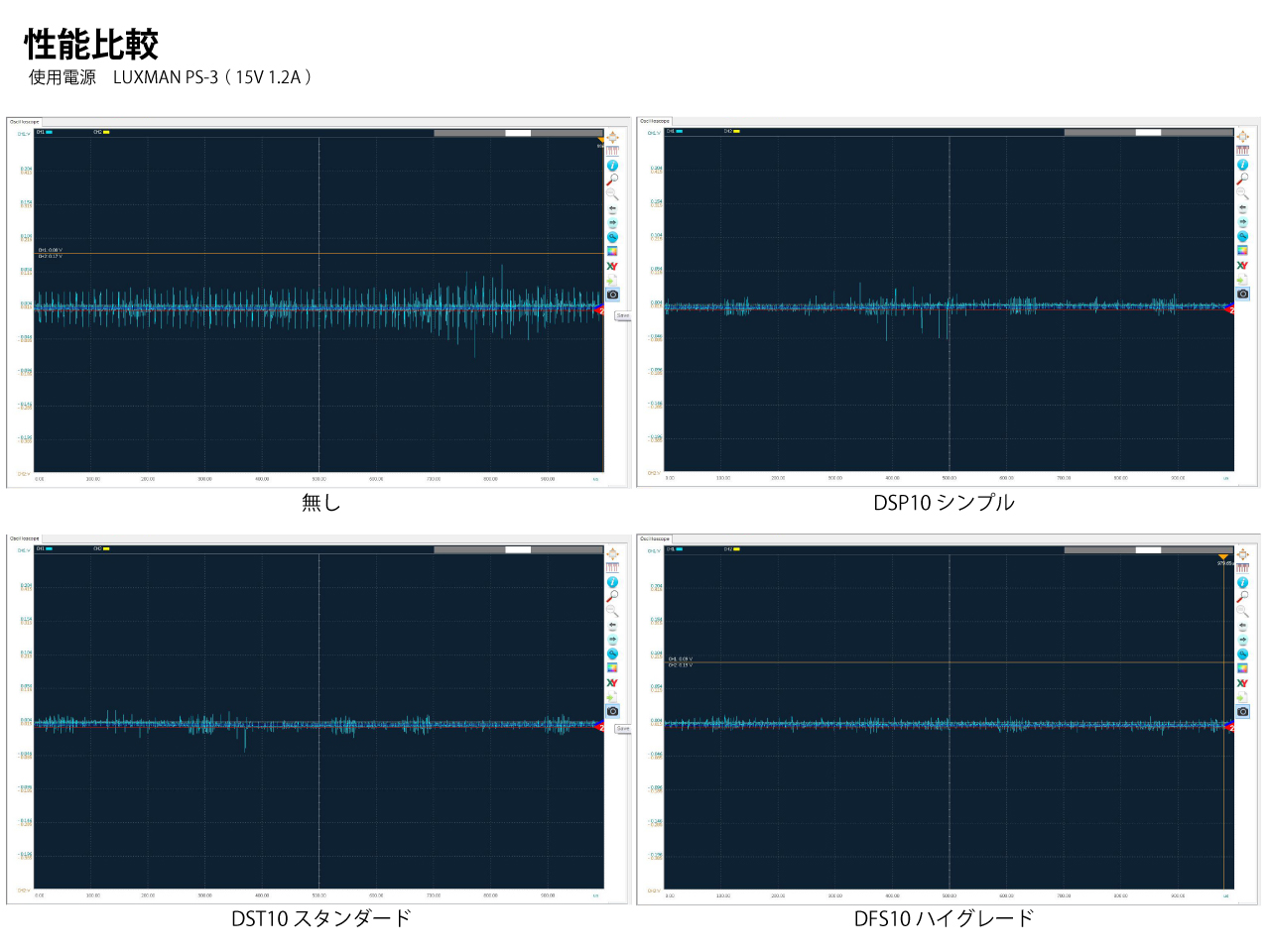The width and height of the screenshot is (1270, 952).
Task: Click the color palette icon in the DST10 panel
Action: [x=612, y=668]
